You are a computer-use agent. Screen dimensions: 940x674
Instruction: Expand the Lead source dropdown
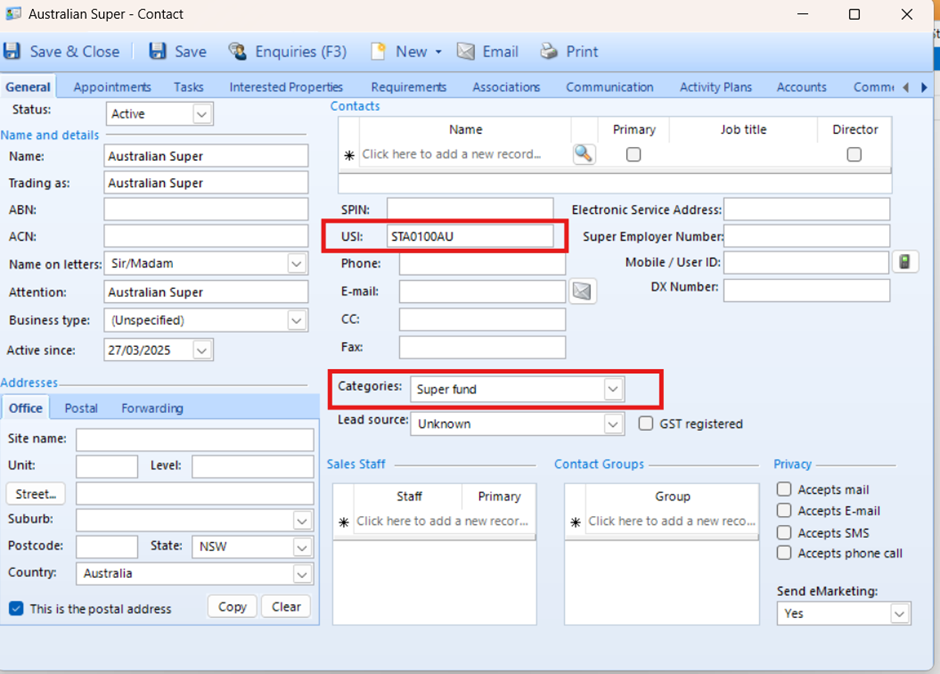click(x=612, y=425)
